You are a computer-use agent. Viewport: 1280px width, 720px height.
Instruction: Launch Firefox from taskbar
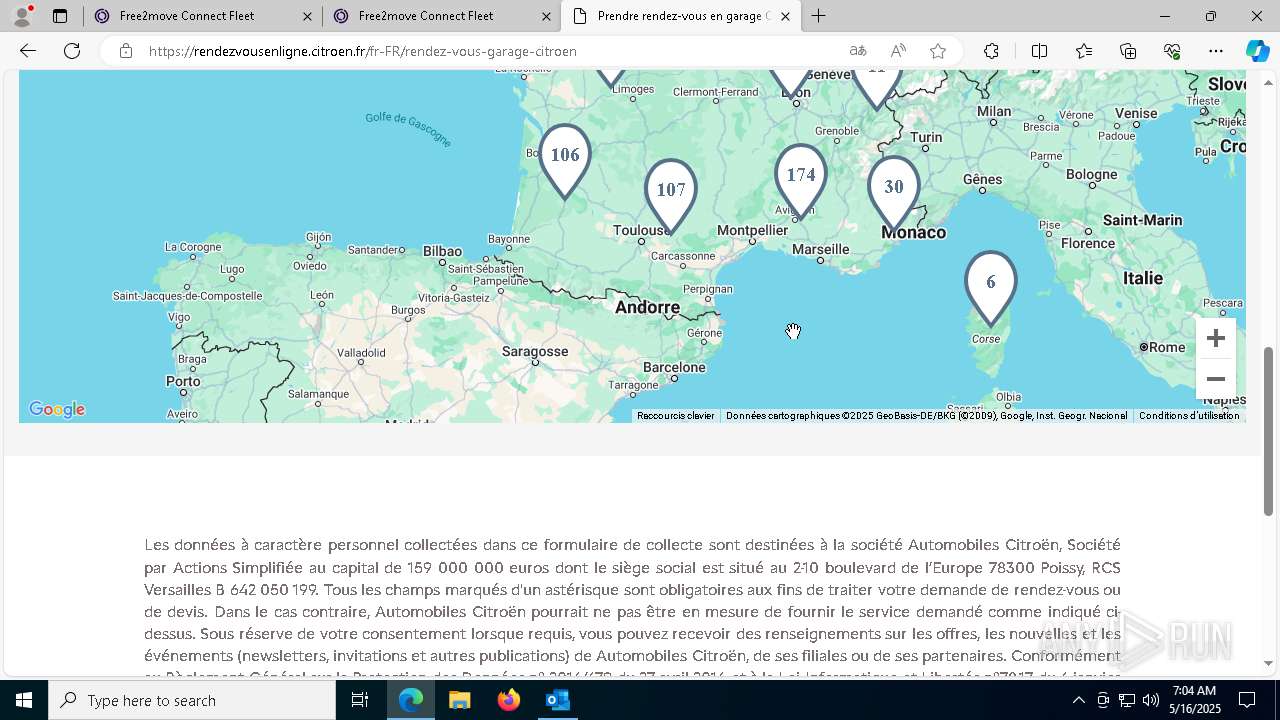coord(509,700)
